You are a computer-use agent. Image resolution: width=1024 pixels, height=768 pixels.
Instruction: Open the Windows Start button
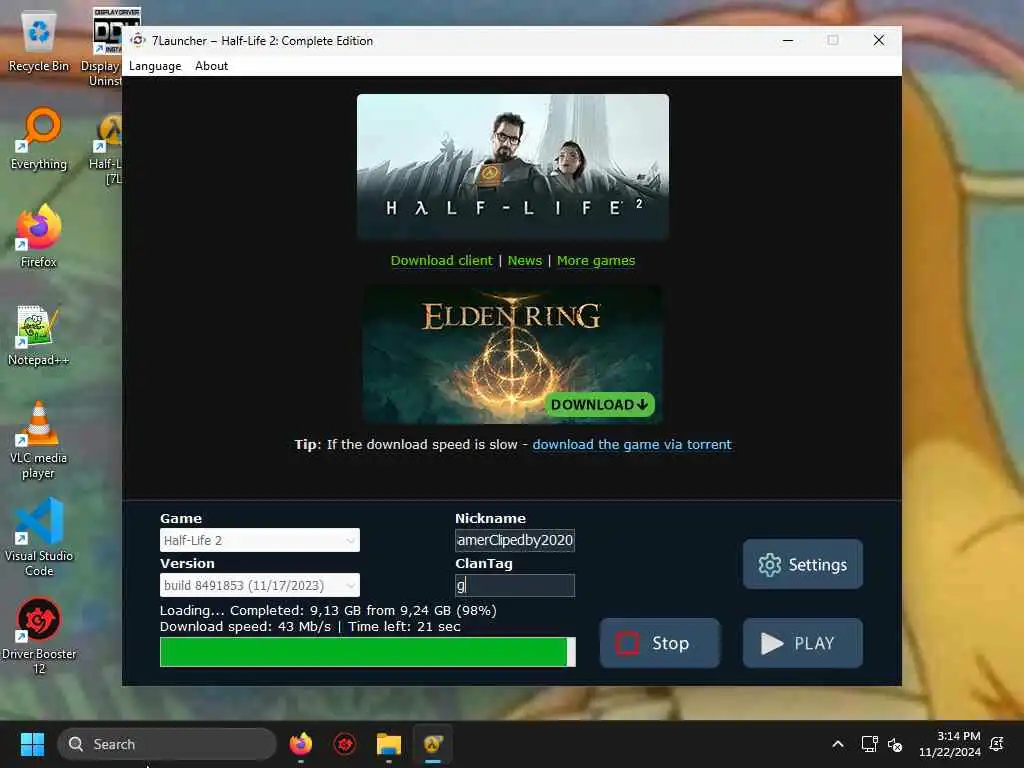[32, 744]
